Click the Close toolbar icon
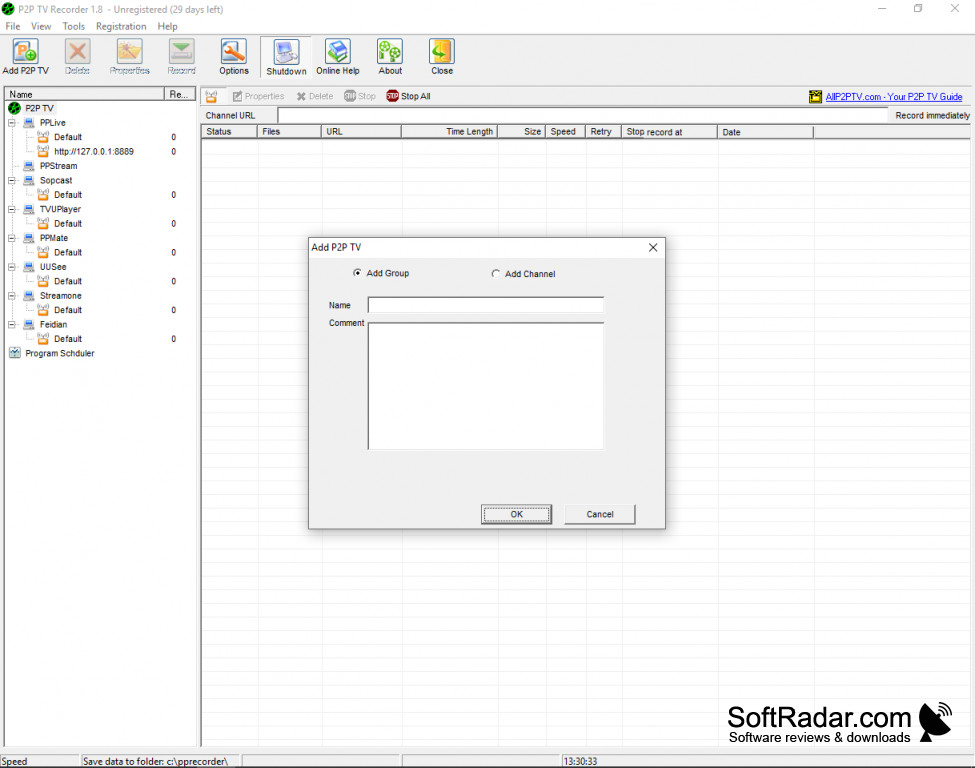Screen dimensions: 975x768 point(441,57)
